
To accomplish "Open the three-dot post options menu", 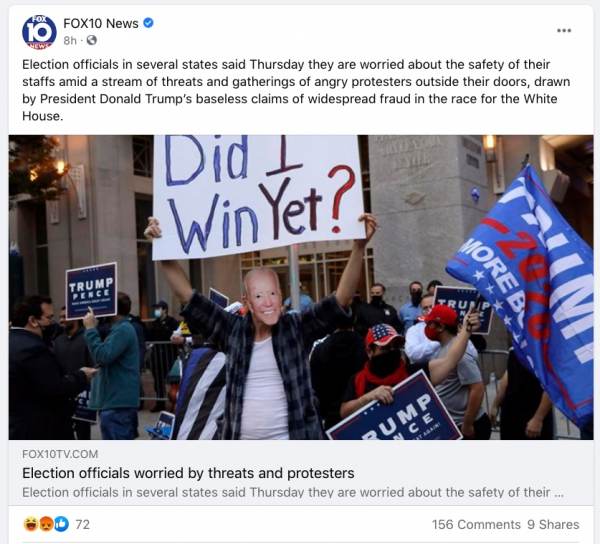I will [x=564, y=31].
